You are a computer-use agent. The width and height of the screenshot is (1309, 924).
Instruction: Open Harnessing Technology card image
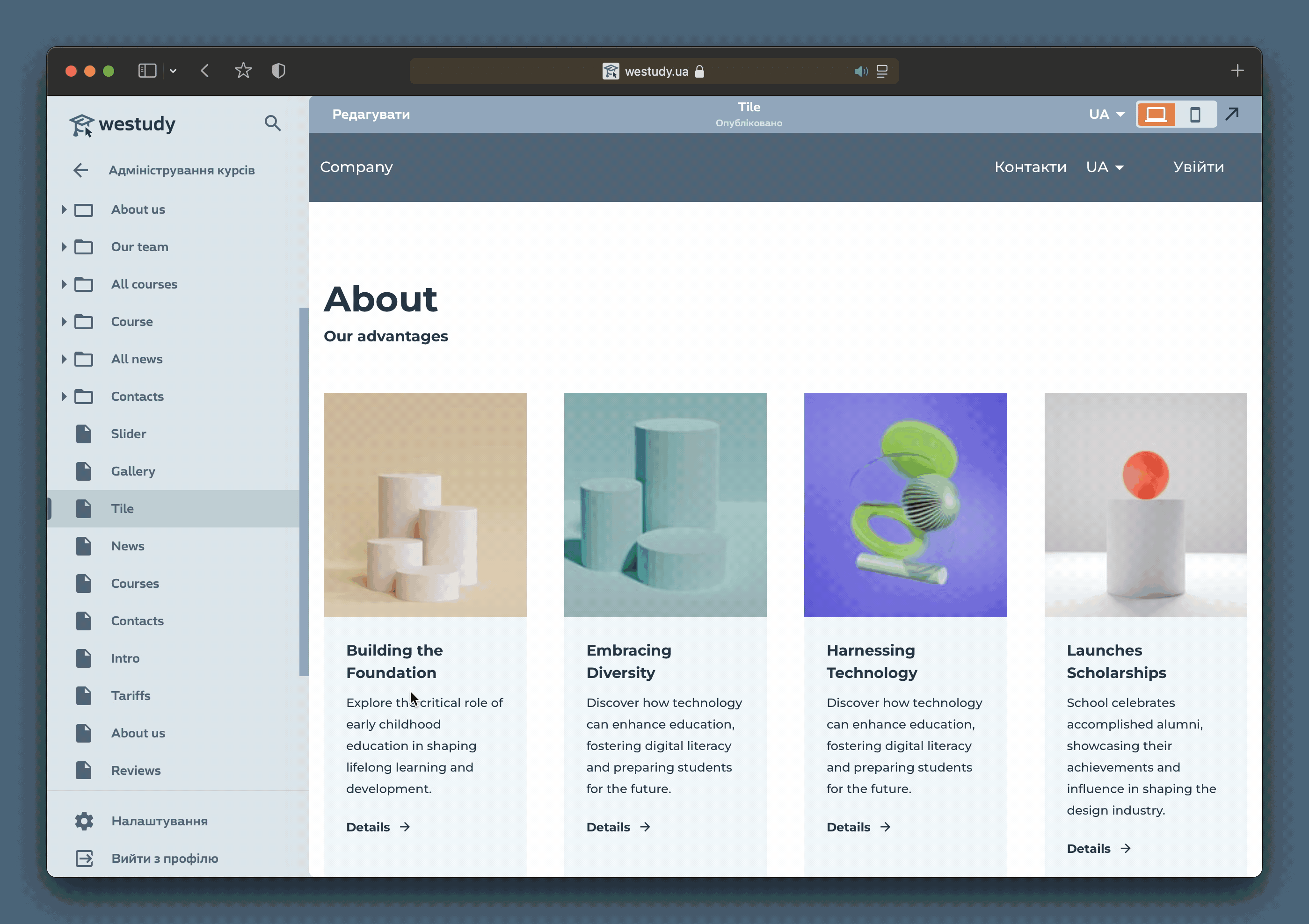click(905, 505)
